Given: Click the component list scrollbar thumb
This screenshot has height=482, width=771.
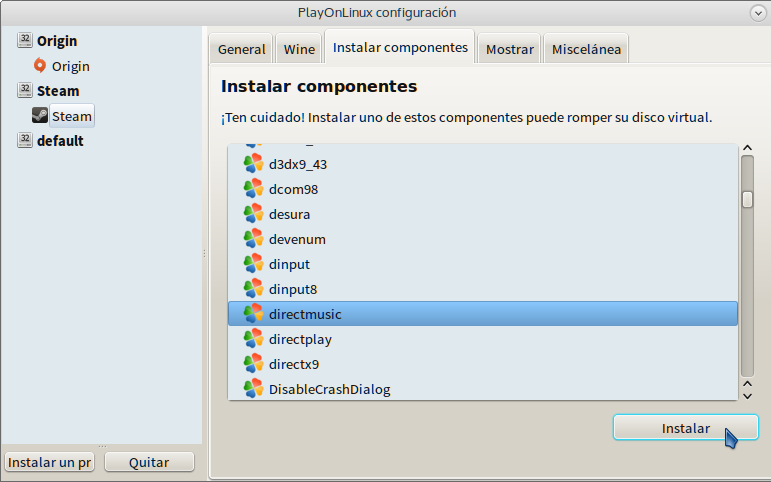Looking at the screenshot, I should click(747, 199).
